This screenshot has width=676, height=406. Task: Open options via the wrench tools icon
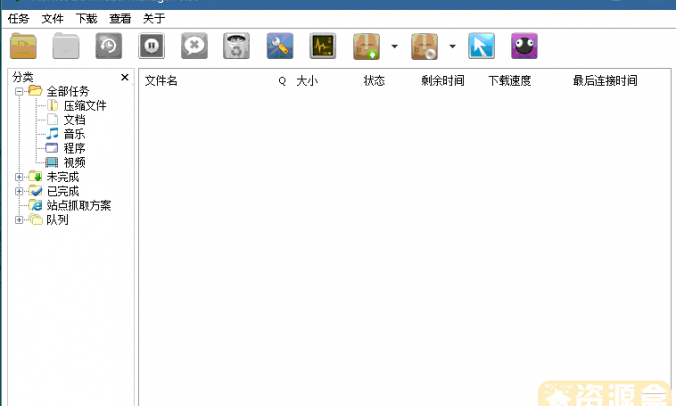280,46
